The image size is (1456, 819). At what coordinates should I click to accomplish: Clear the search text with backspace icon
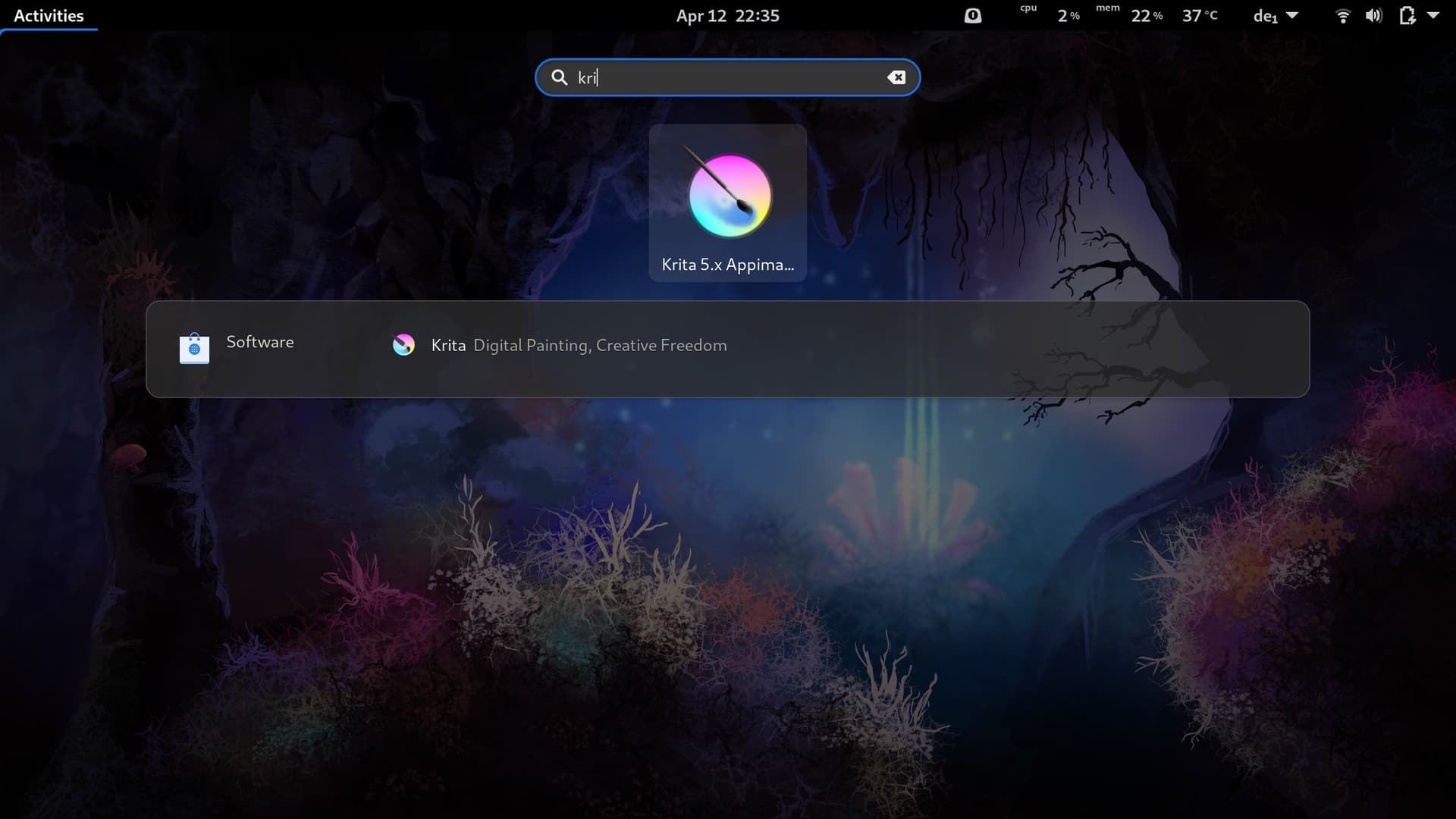[x=896, y=77]
